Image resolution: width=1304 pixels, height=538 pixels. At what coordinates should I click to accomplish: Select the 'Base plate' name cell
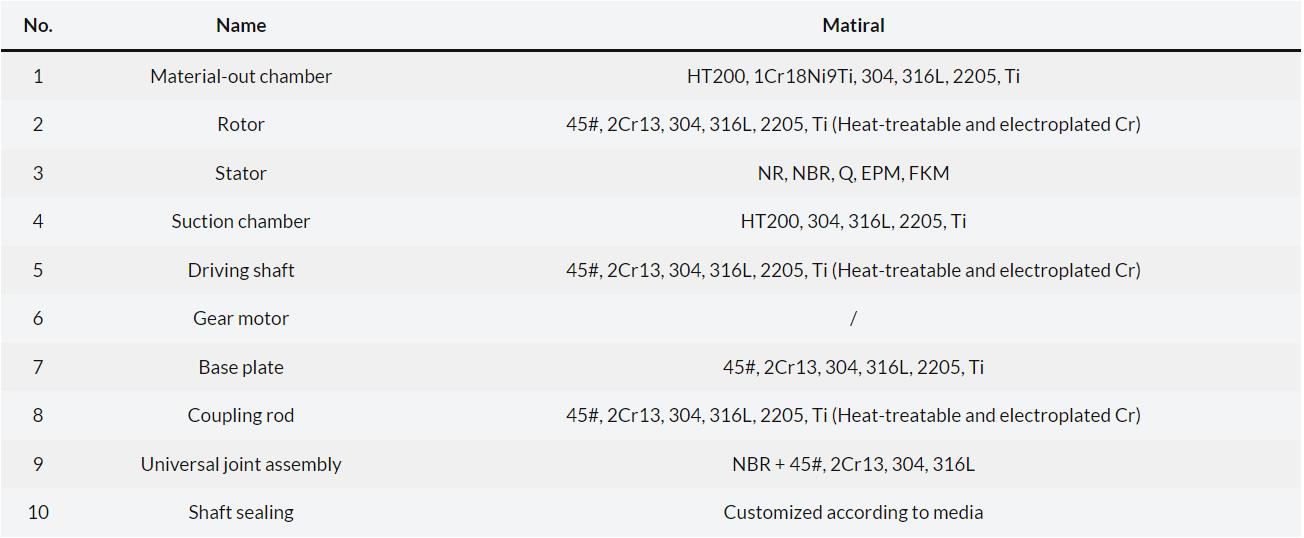coord(241,367)
